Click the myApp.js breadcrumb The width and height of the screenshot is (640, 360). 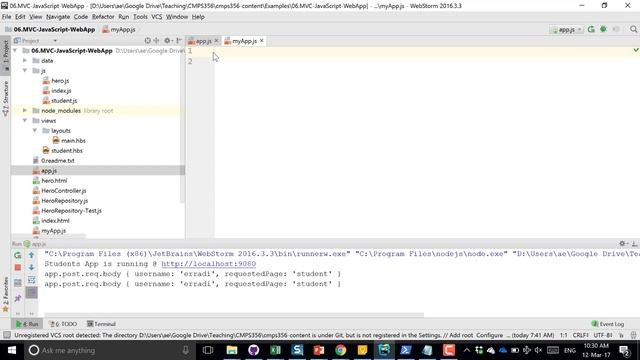pyautogui.click(x=119, y=29)
